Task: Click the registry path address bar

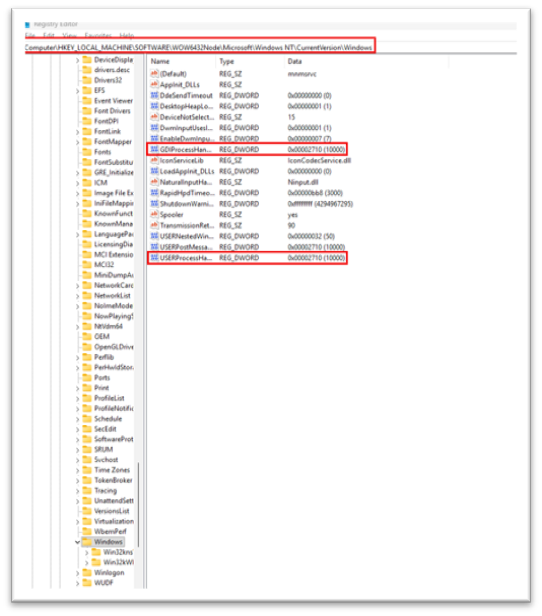Action: pyautogui.click(x=200, y=48)
